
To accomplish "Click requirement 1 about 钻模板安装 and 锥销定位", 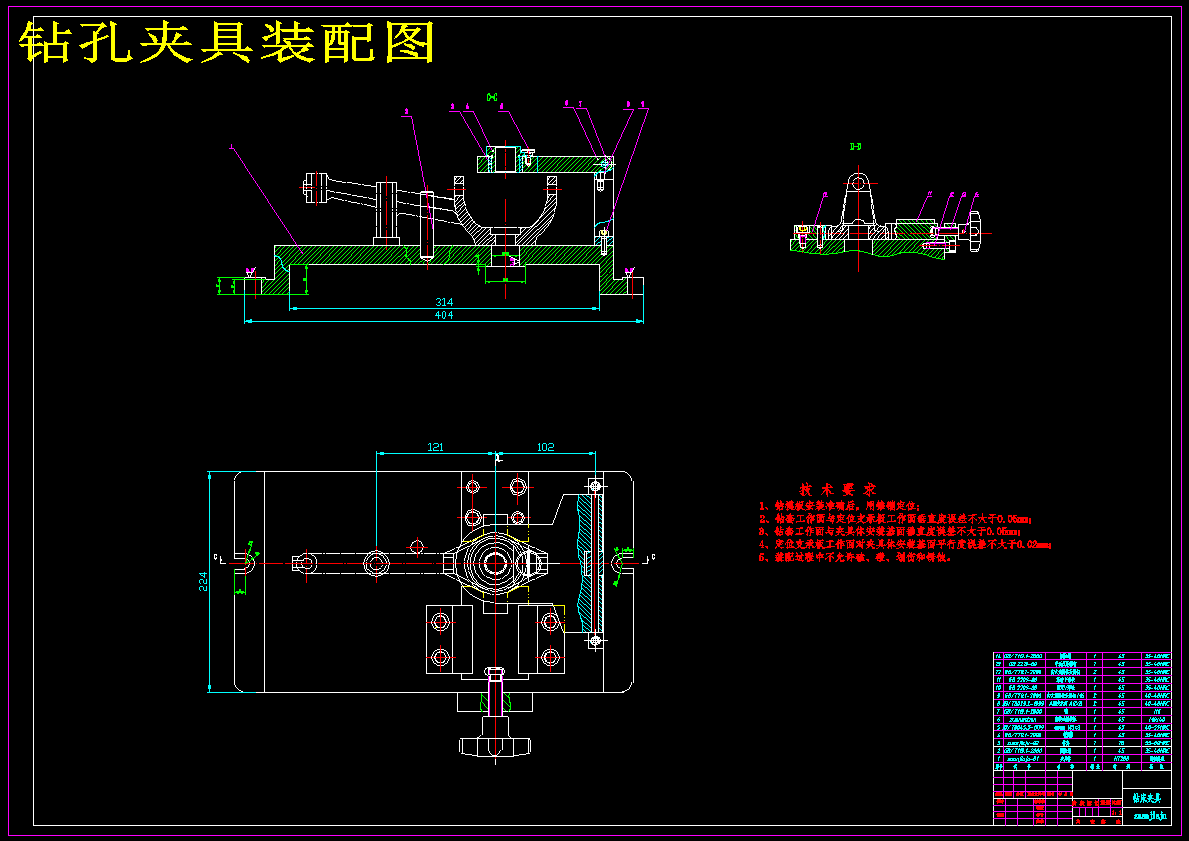I will click(839, 506).
